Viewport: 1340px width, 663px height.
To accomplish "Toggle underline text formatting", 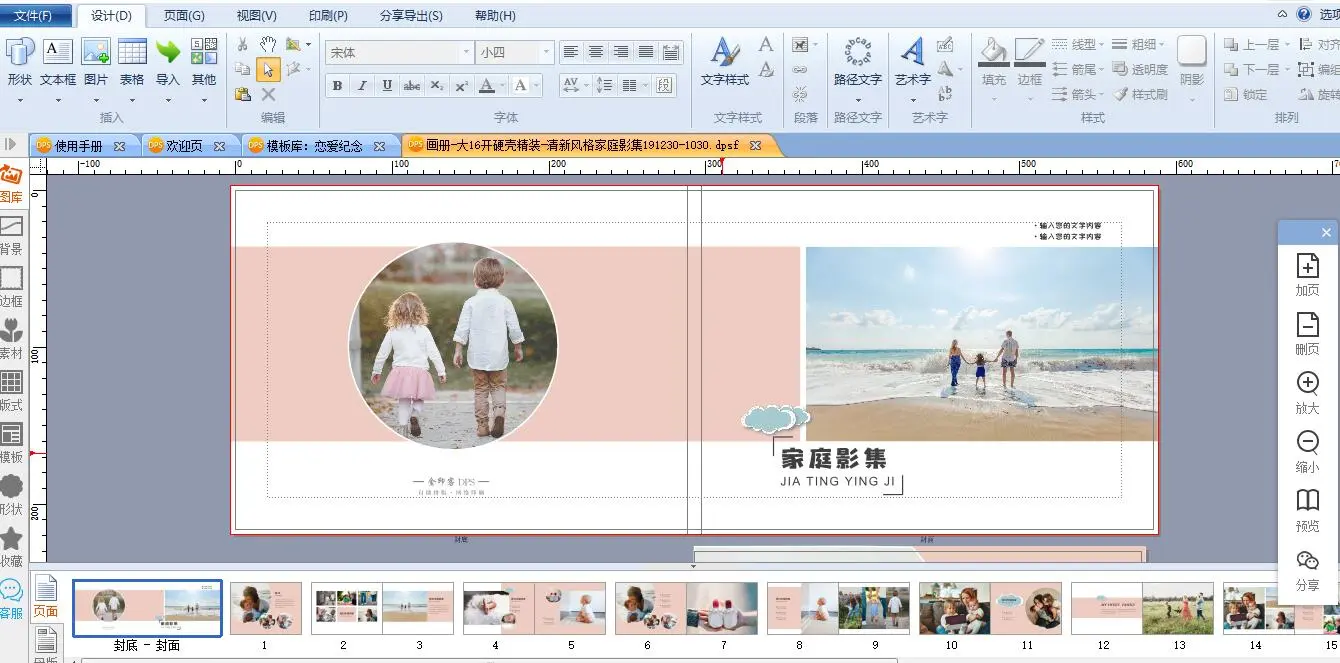I will coord(387,86).
